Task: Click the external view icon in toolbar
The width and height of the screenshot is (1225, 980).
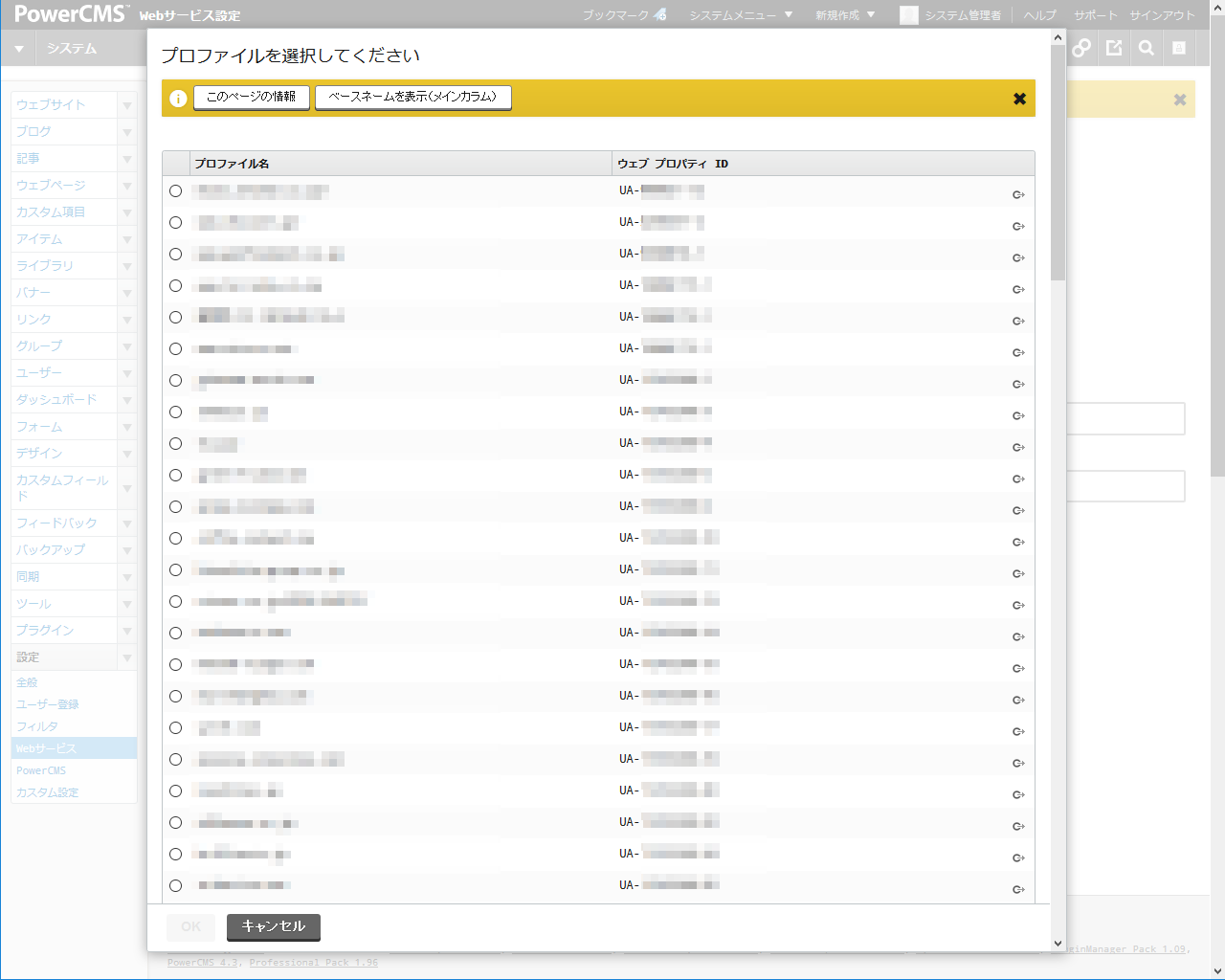Action: pyautogui.click(x=1114, y=48)
